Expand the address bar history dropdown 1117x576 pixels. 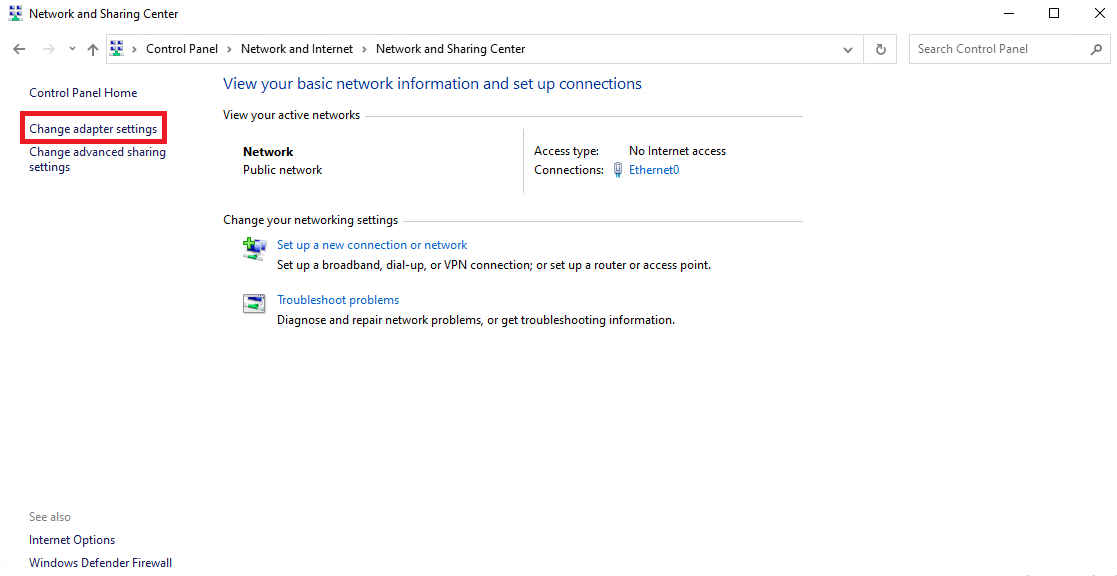(x=848, y=49)
